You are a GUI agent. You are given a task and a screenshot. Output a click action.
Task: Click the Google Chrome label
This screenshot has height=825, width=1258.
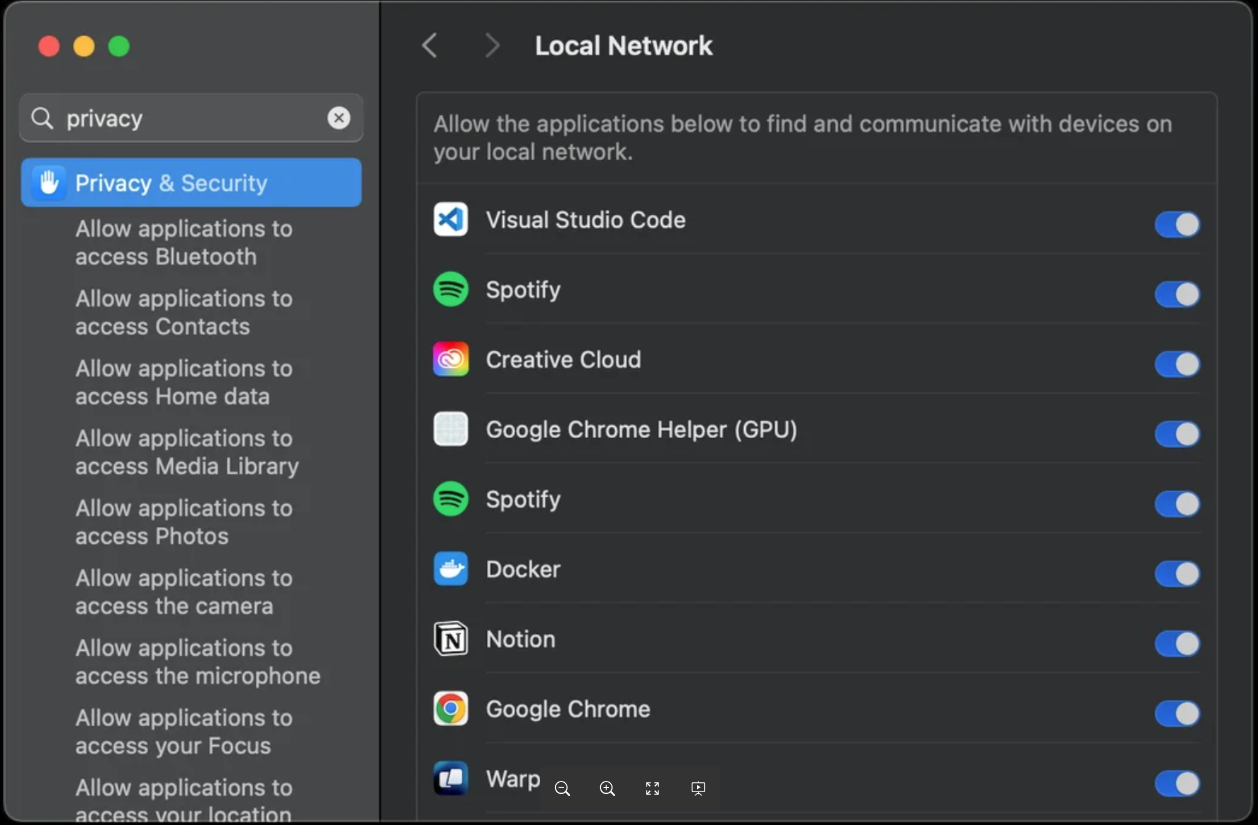click(568, 709)
